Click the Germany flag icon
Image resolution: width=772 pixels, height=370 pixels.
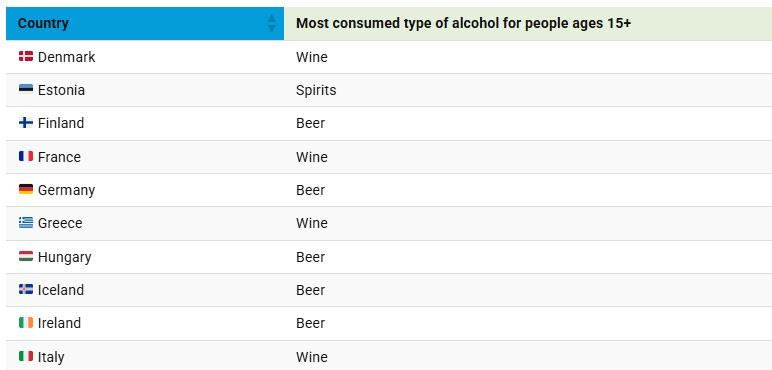tap(26, 189)
